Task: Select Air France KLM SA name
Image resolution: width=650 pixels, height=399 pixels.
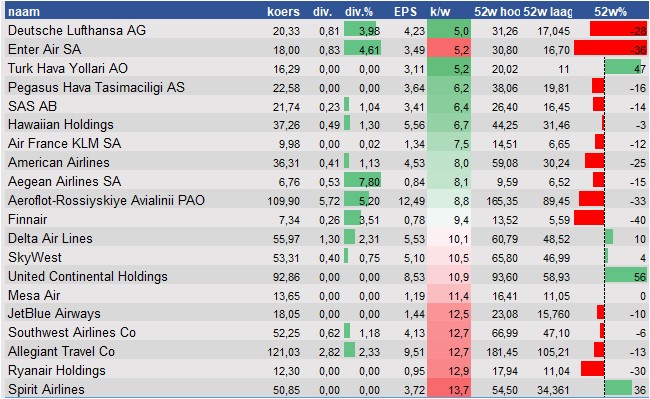Action: coord(64,143)
